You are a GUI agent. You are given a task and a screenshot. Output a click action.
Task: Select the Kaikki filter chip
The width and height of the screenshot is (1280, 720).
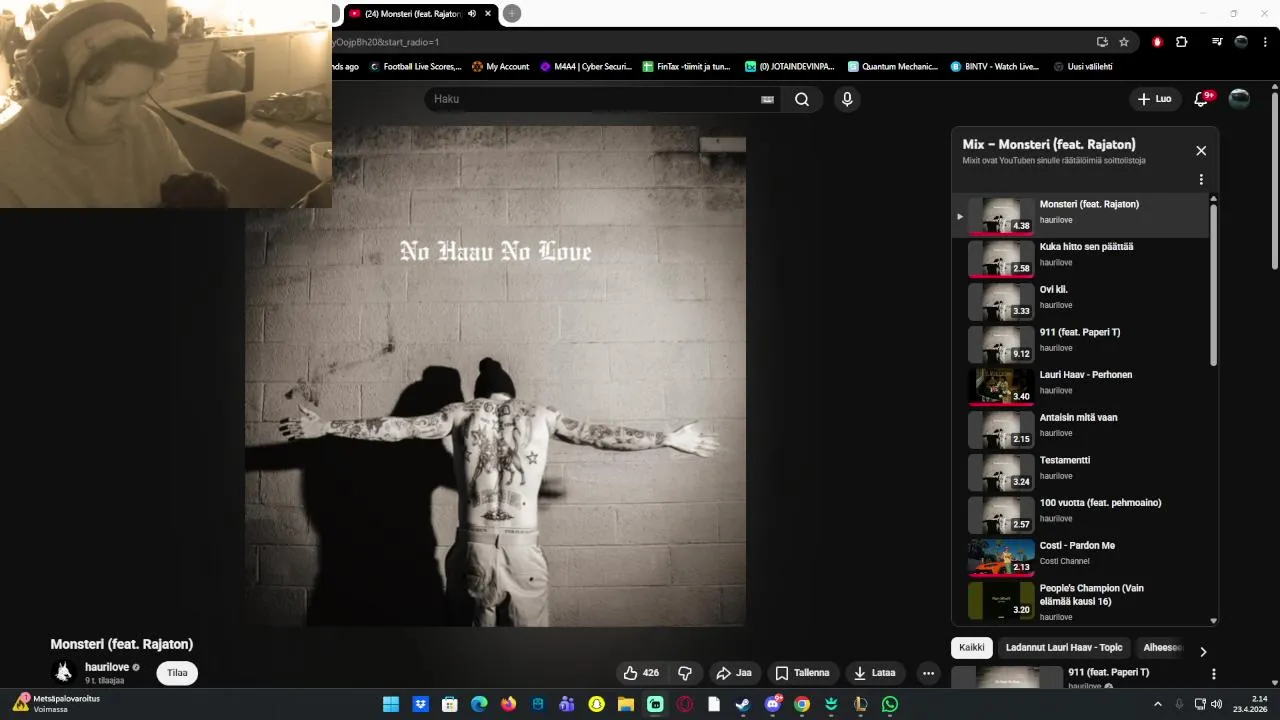[x=971, y=647]
